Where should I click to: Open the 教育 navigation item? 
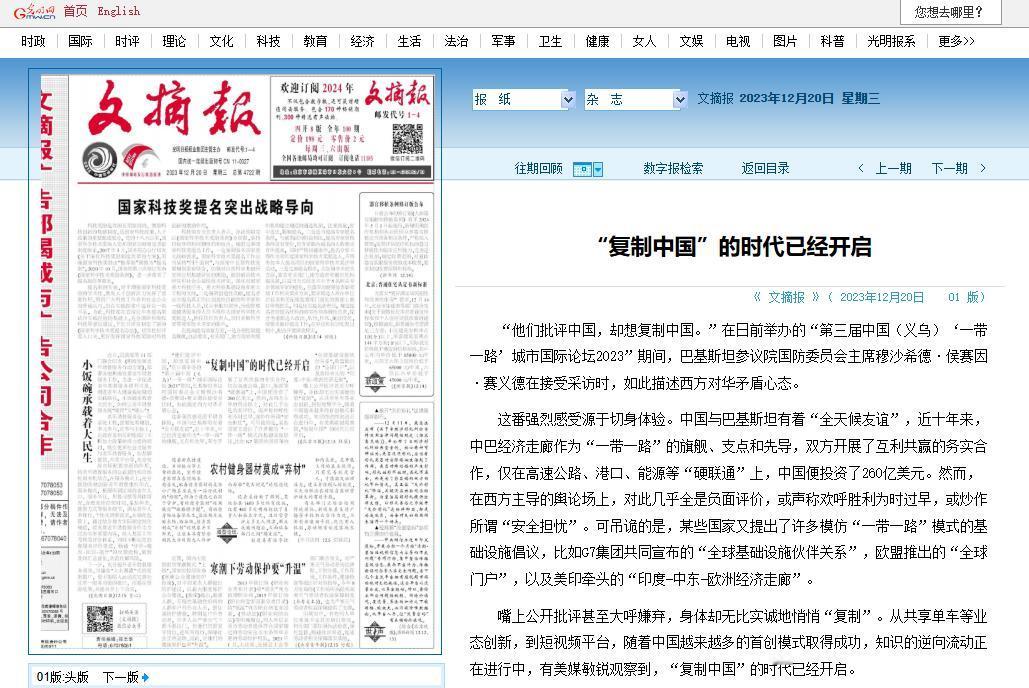click(x=315, y=41)
